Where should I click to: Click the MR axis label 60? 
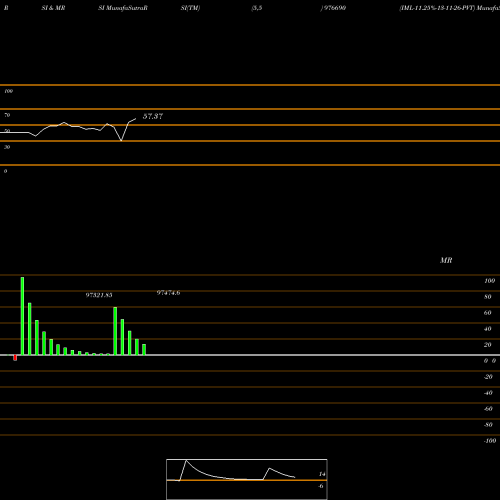pyautogui.click(x=488, y=313)
